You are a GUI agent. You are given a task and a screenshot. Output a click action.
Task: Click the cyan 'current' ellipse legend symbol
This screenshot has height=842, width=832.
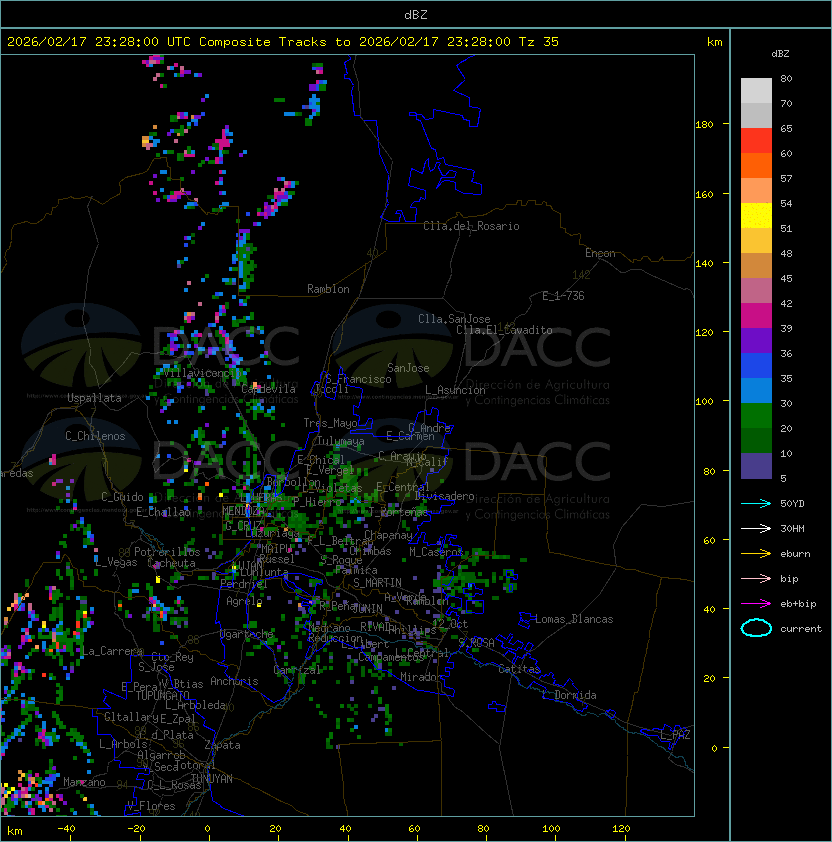click(x=756, y=628)
